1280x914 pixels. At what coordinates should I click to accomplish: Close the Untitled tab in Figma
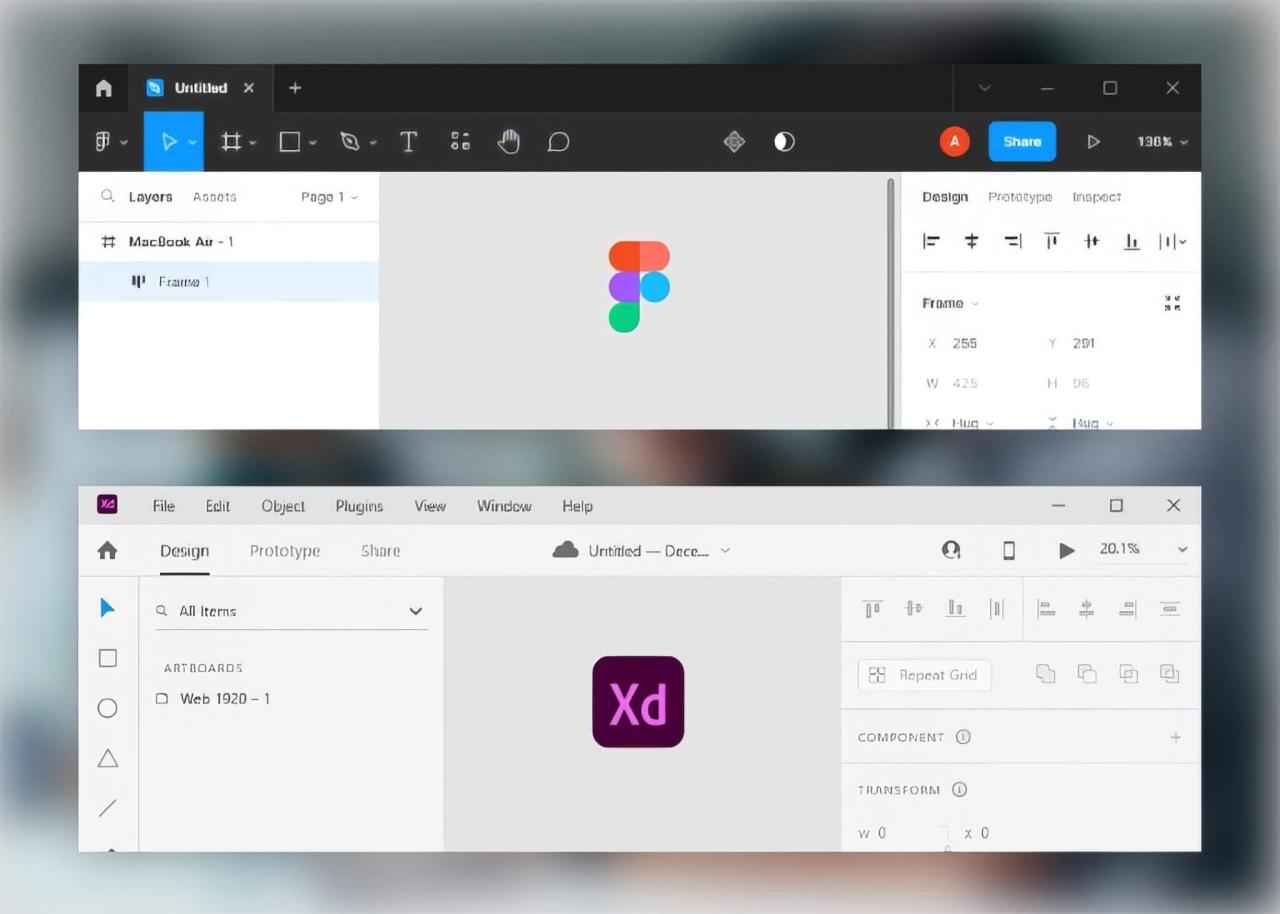[249, 88]
